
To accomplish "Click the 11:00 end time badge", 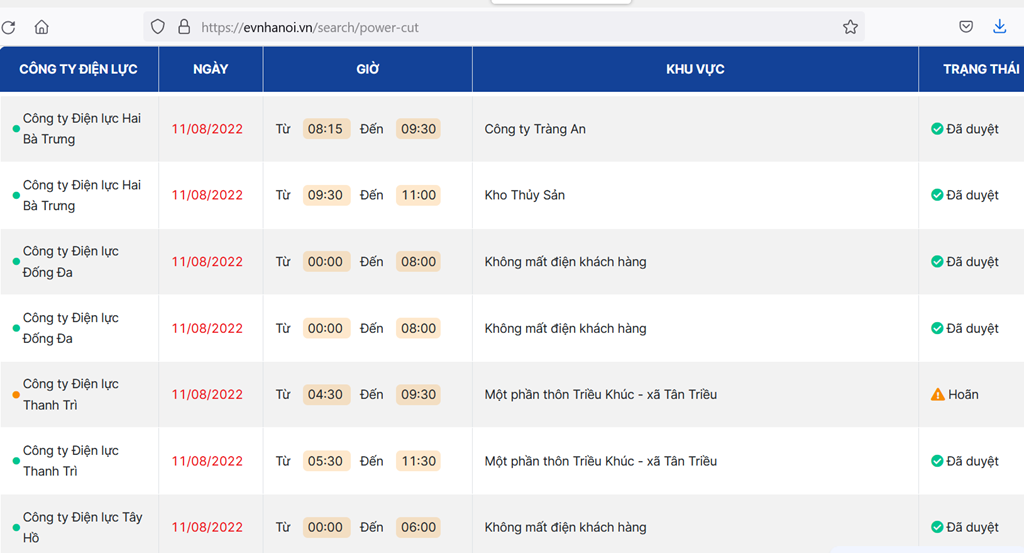I will point(418,195).
